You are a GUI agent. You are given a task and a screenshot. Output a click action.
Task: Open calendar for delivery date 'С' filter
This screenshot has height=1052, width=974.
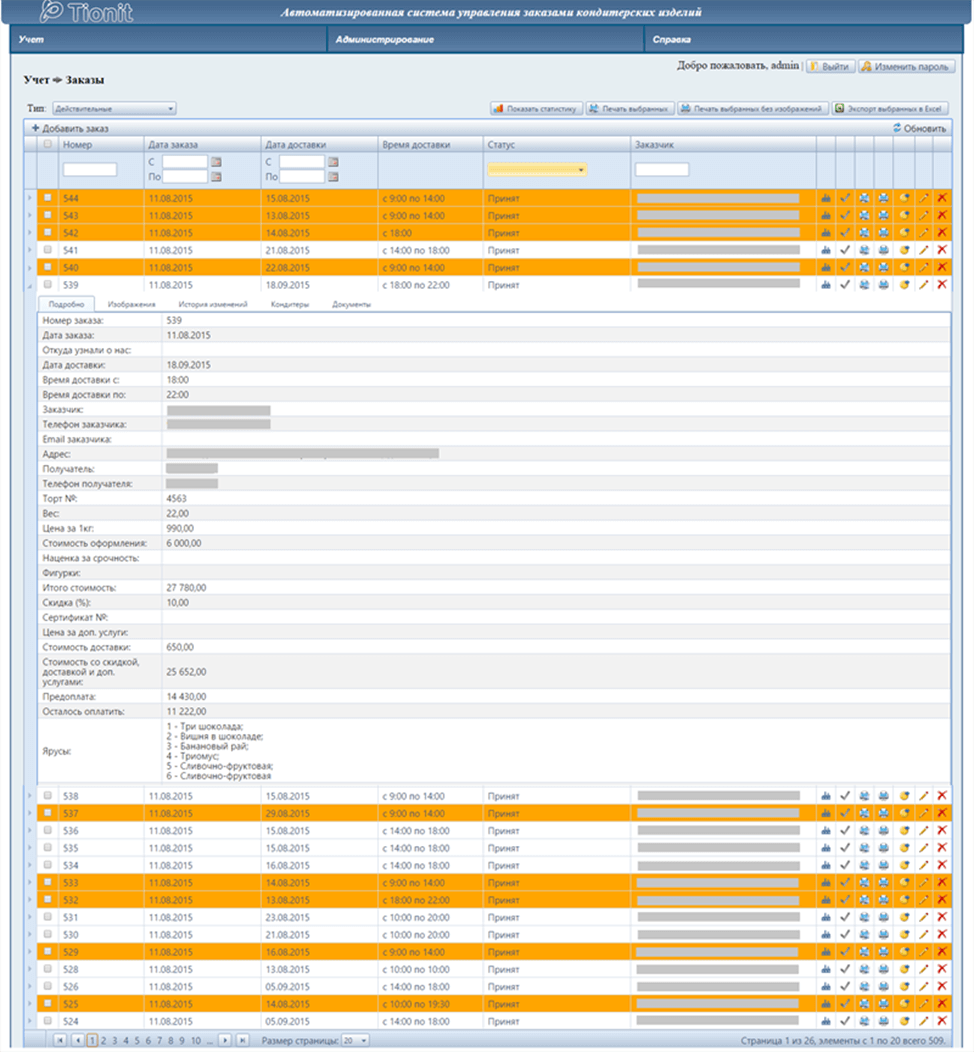point(333,162)
